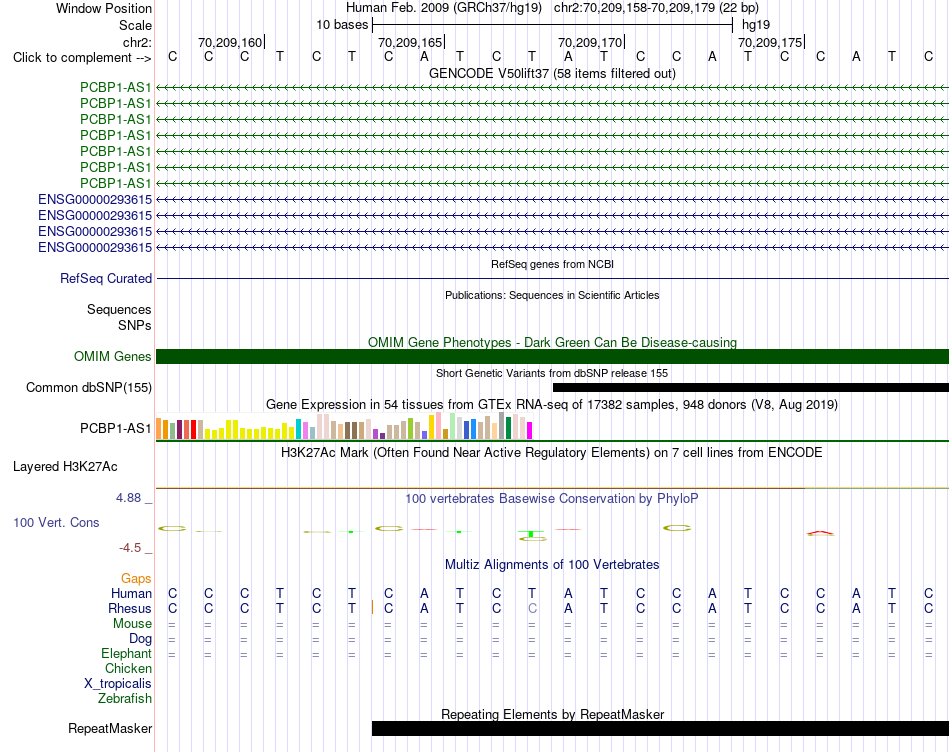Click the X_tropicalis alignment row label

tap(118, 684)
